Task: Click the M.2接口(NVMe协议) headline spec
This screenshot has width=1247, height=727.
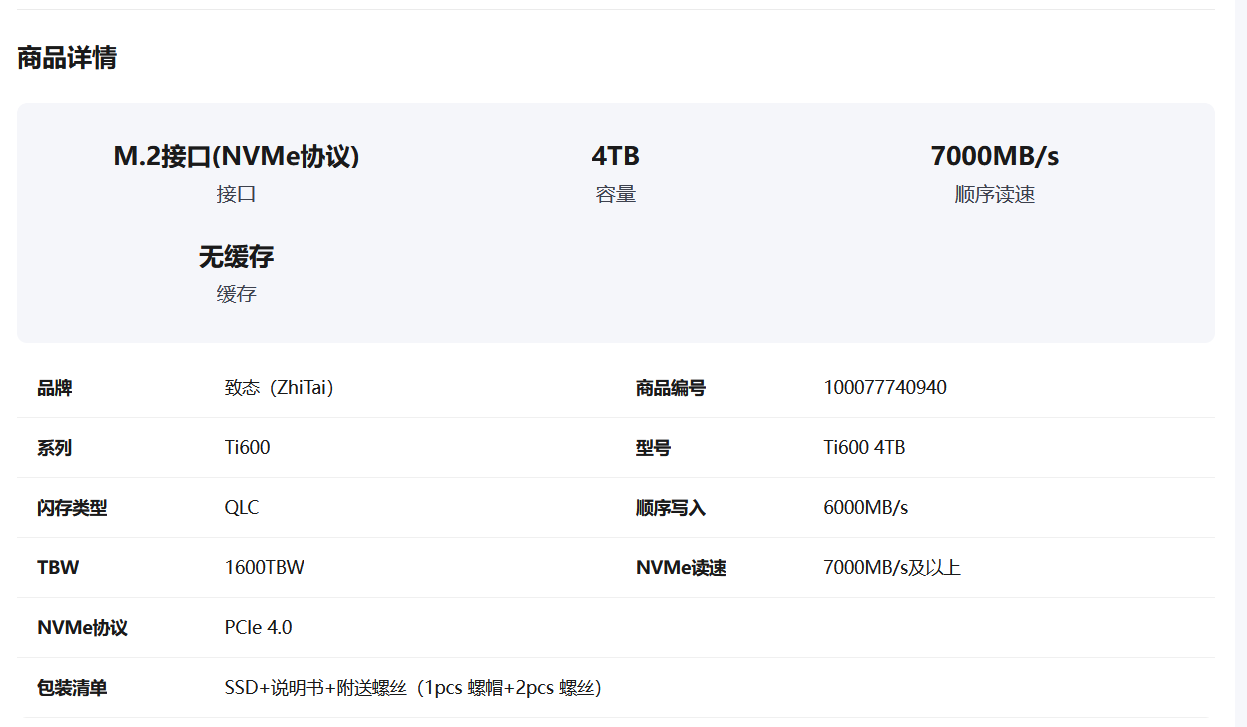Action: 236,156
